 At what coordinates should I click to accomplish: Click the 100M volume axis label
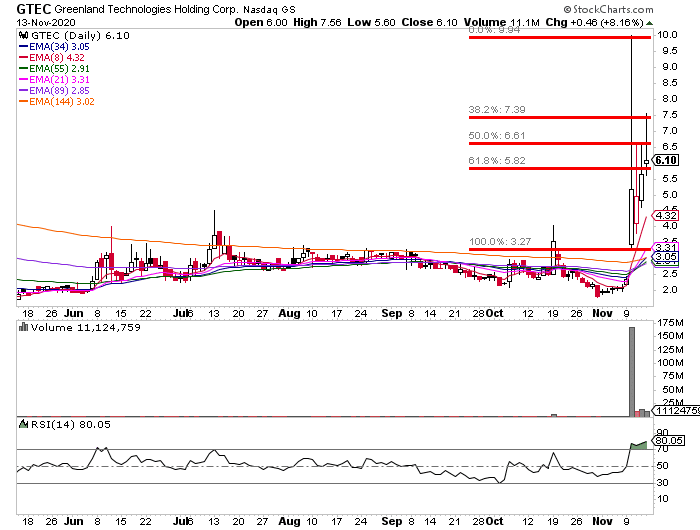(670, 363)
